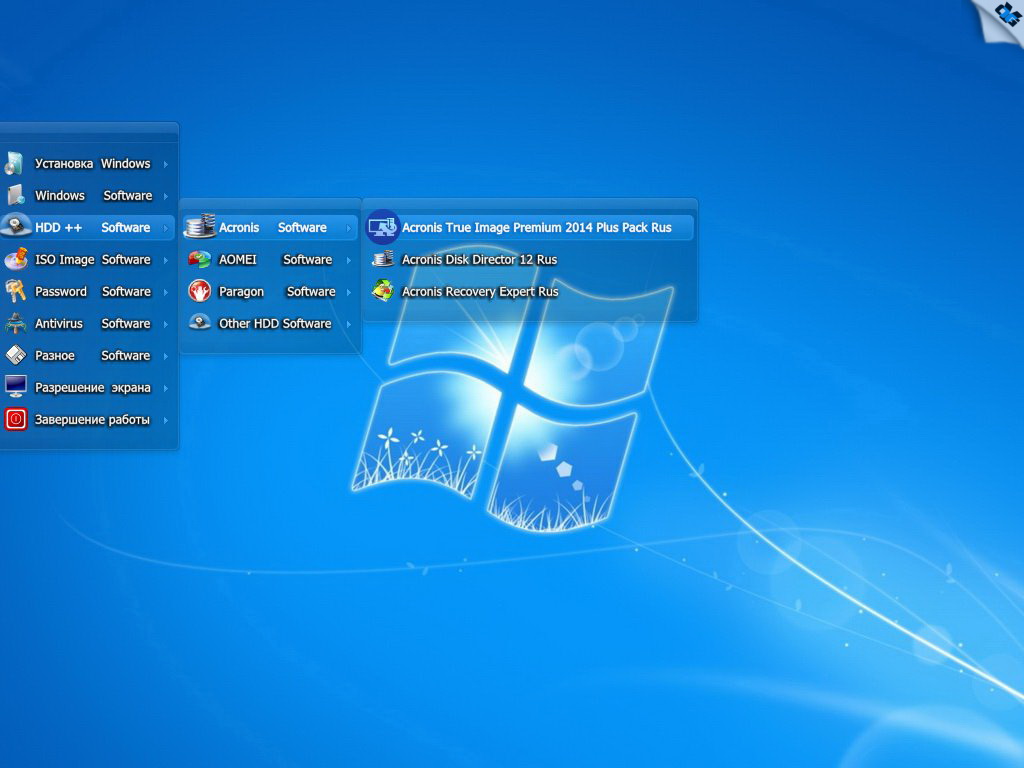Open the Разное Software menu entry

point(88,355)
